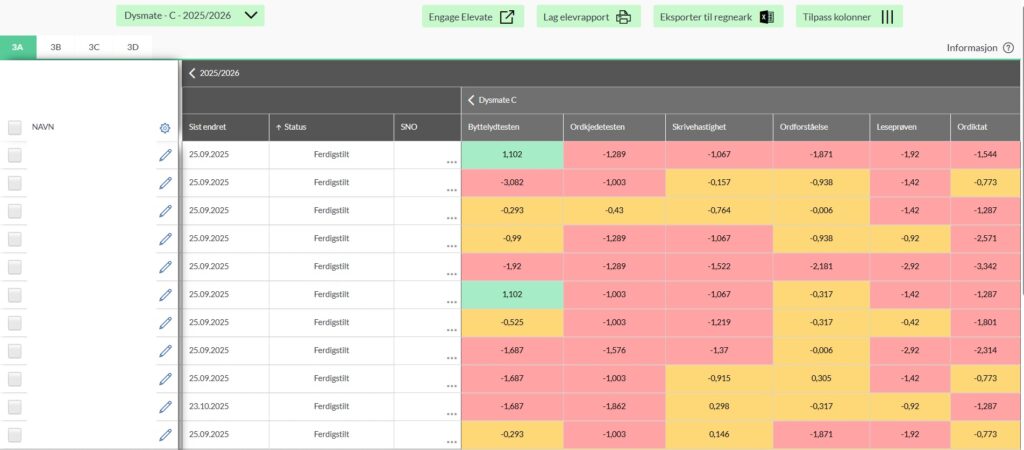
Task: Click the Leseprøven column header
Action: tap(910, 127)
